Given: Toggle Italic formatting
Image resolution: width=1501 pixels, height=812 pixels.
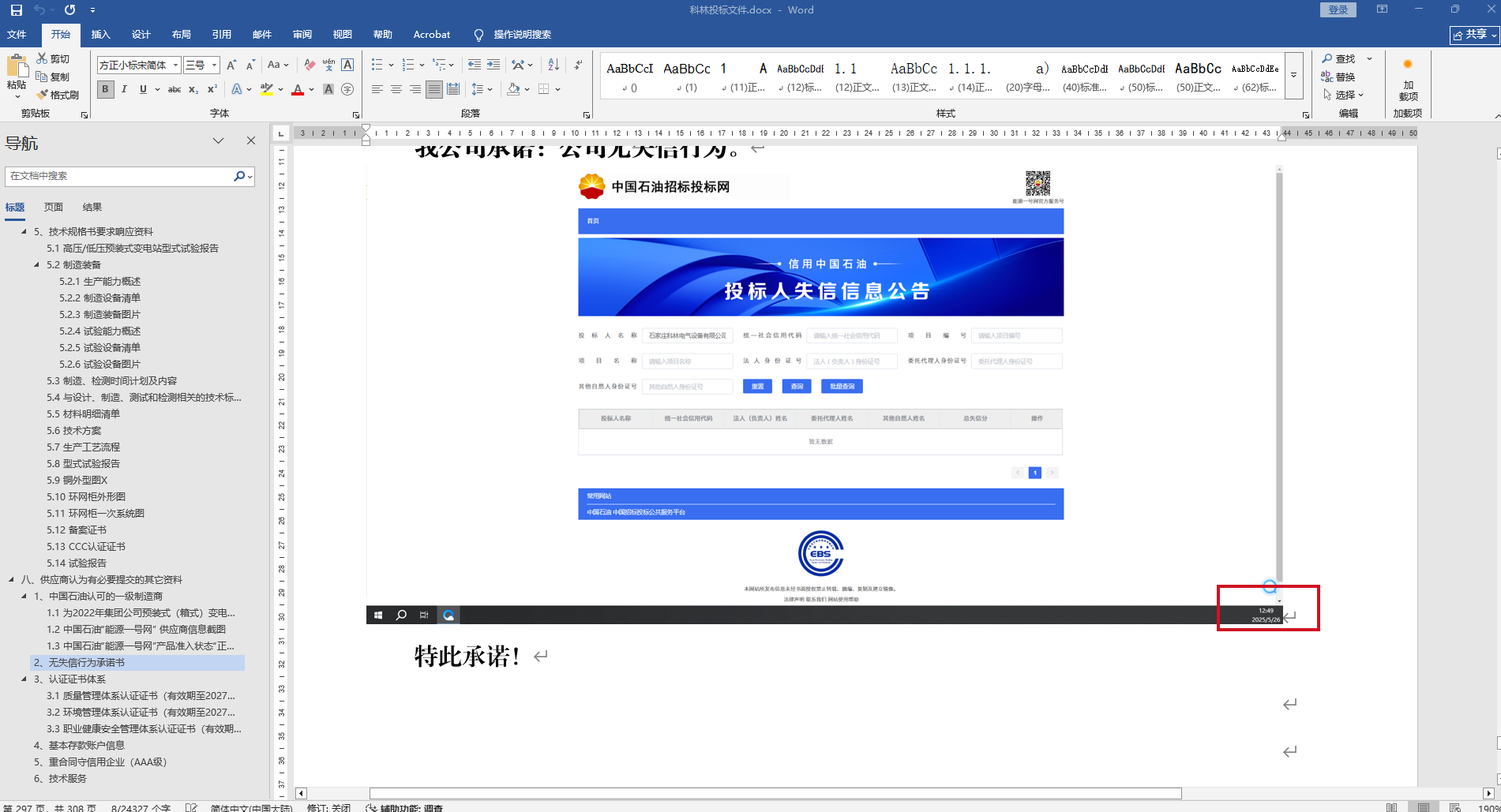Looking at the screenshot, I should point(124,90).
